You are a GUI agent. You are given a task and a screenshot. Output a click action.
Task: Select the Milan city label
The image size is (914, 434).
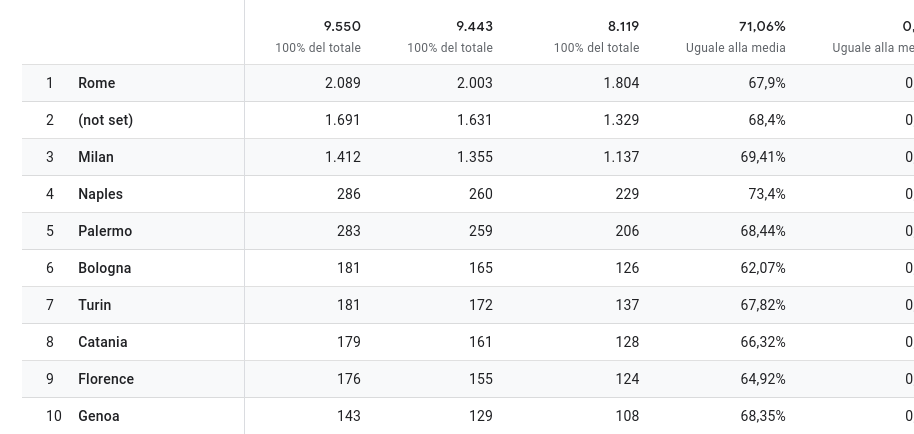coord(96,157)
